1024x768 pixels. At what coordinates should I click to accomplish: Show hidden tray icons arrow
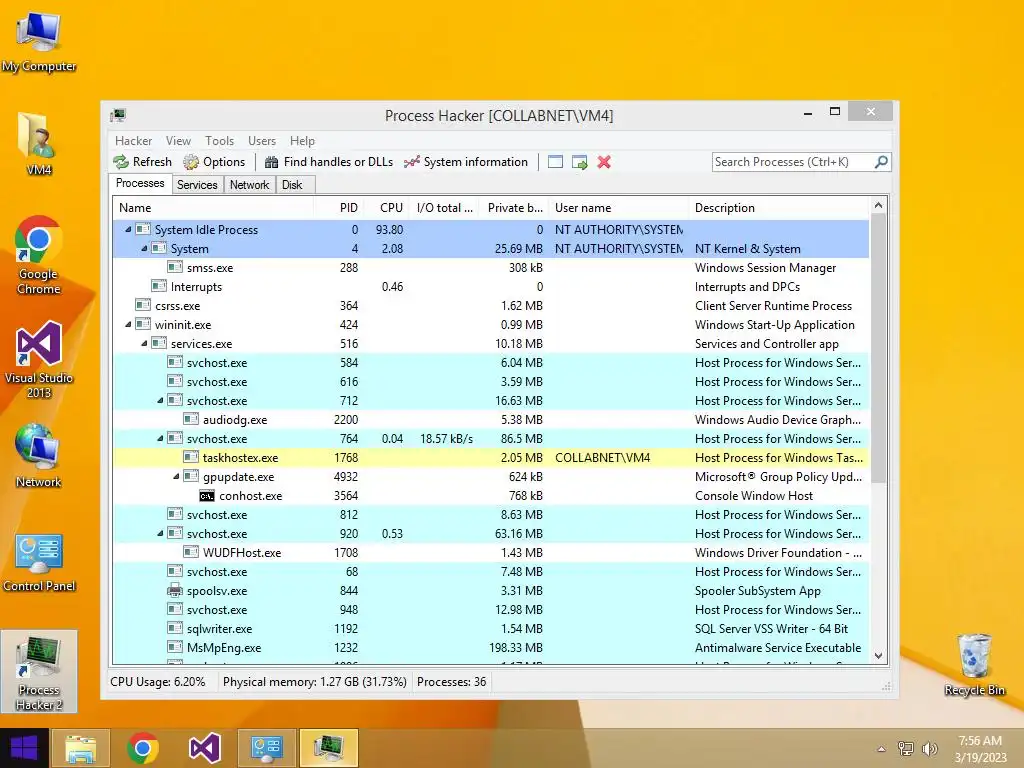coord(881,749)
